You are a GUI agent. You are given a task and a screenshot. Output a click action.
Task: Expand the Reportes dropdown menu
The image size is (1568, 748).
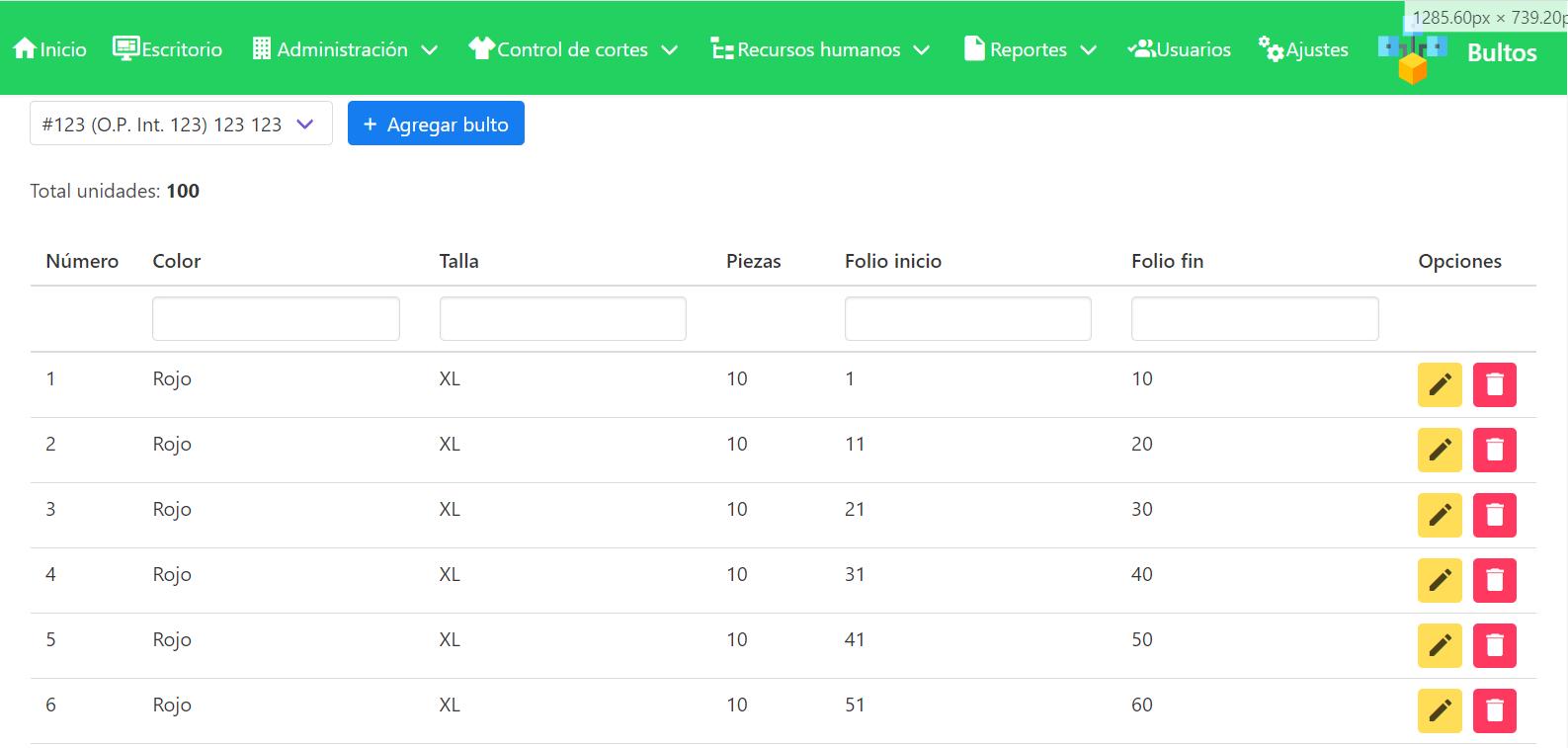point(1031,49)
